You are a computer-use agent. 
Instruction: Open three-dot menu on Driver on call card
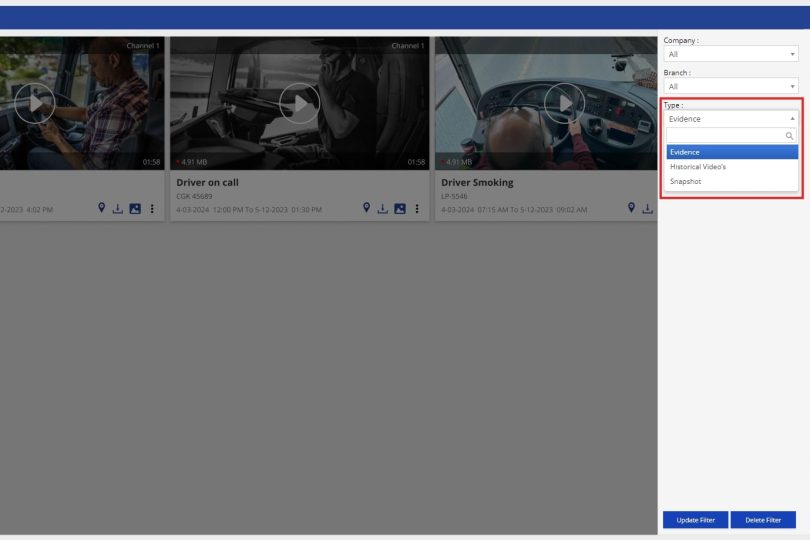point(417,208)
